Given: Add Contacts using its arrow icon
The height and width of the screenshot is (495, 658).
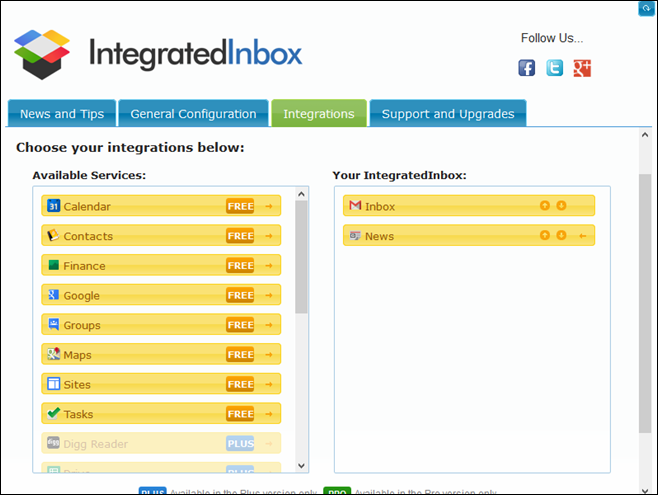Looking at the screenshot, I should pos(269,236).
